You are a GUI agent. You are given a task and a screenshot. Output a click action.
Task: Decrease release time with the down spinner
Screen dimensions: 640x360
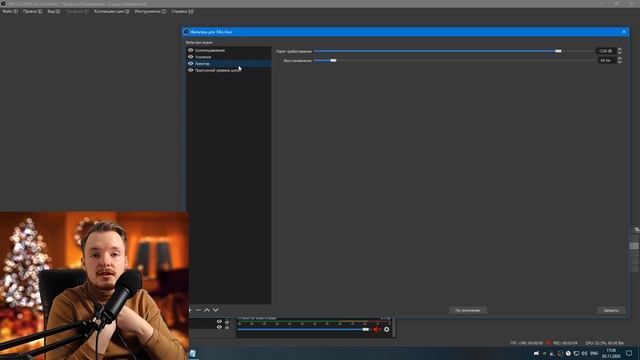click(x=620, y=62)
